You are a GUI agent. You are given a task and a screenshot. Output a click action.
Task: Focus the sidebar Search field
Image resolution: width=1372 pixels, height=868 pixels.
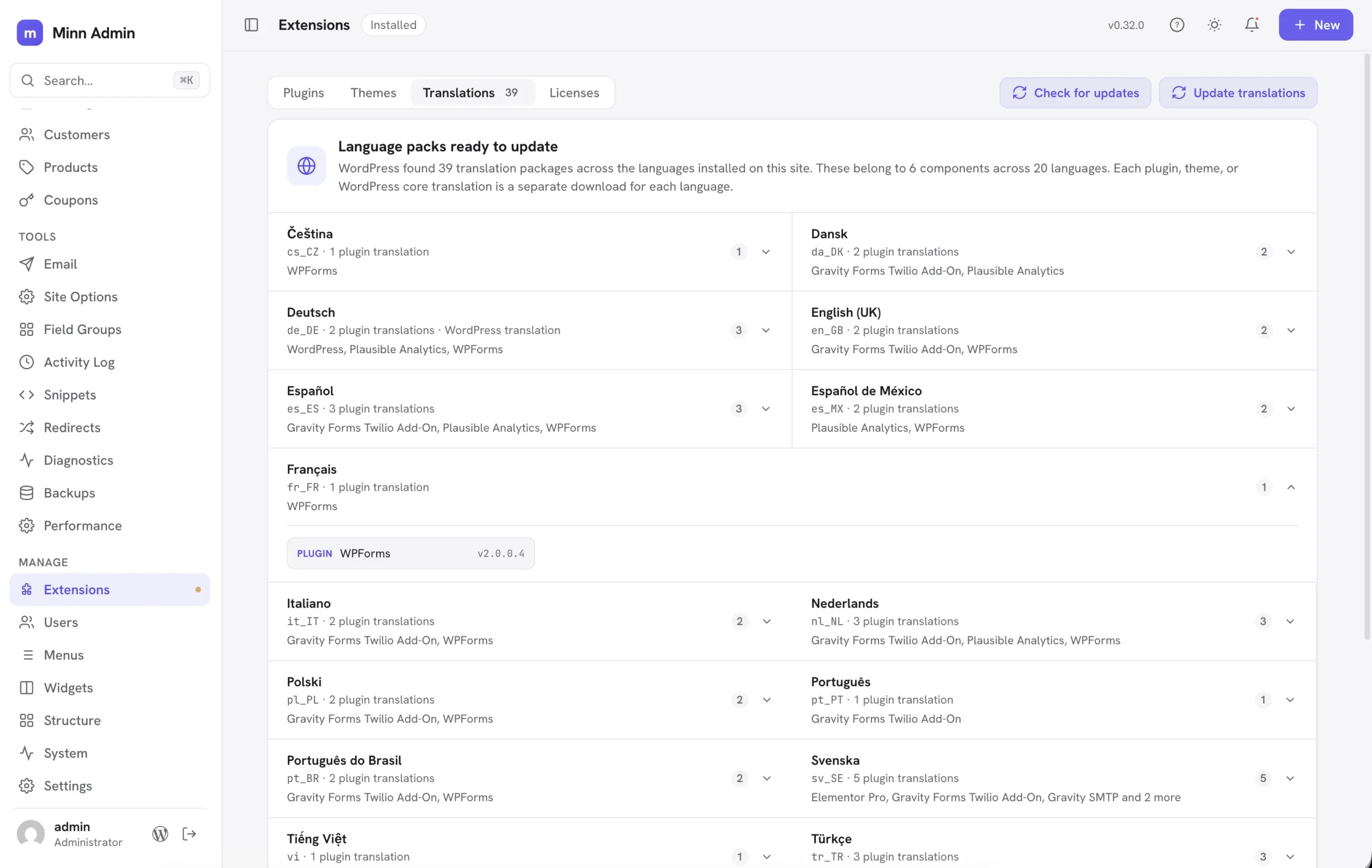(x=109, y=80)
